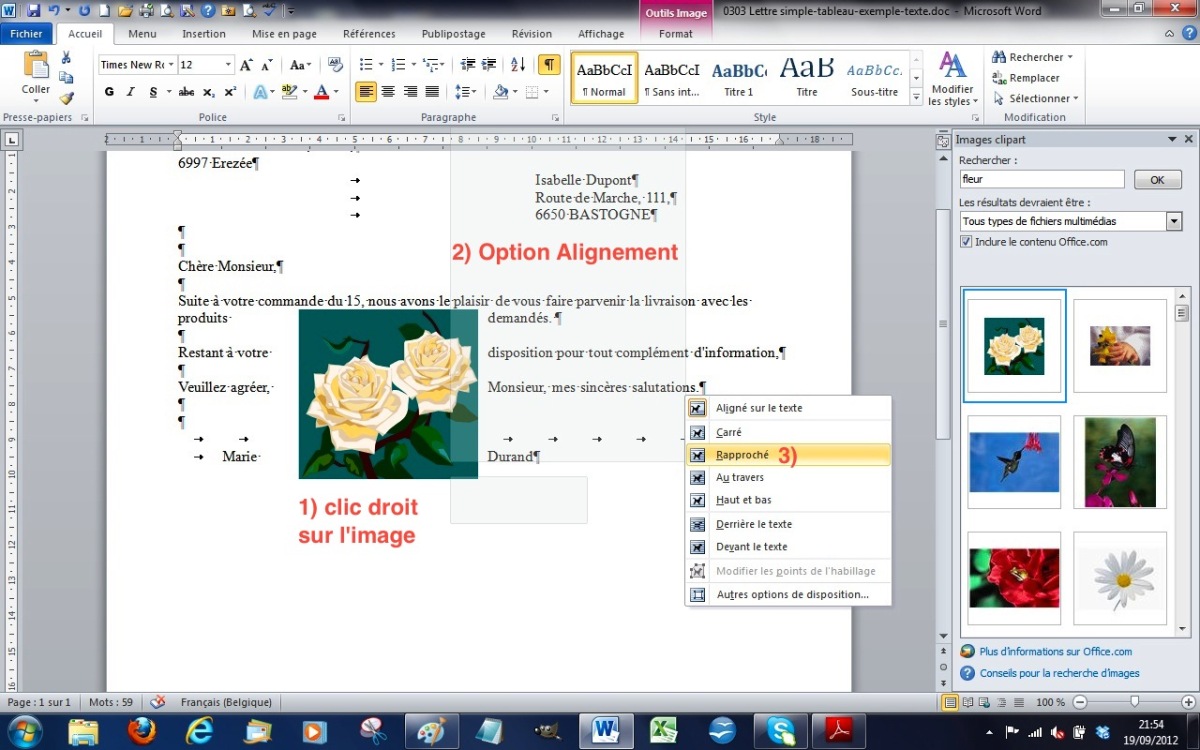Uncheck Inclure le contenu Office.com
Screen dimensions: 1200x750
point(966,242)
